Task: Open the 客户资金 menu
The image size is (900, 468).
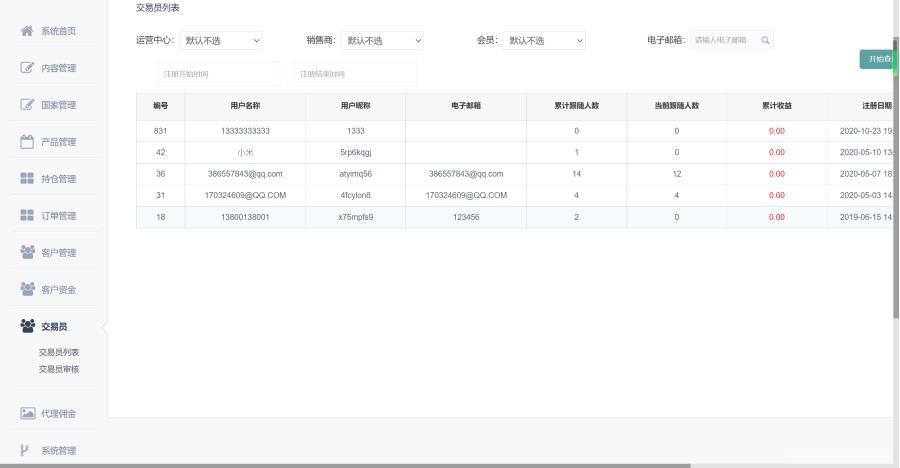Action: coord(59,289)
